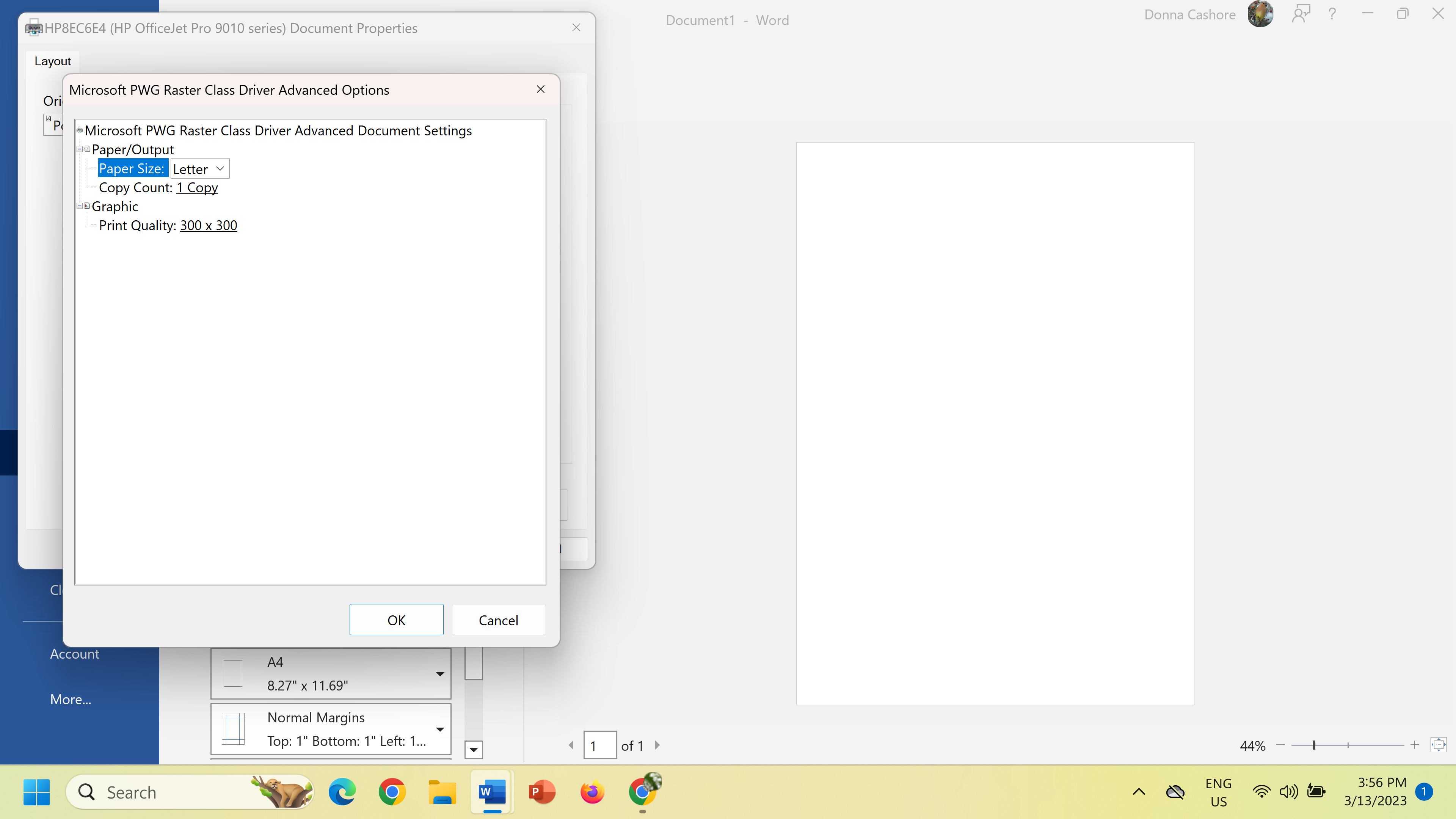Click the sign-in people icon in title bar
Screen dimensions: 1456x819
point(1301,14)
